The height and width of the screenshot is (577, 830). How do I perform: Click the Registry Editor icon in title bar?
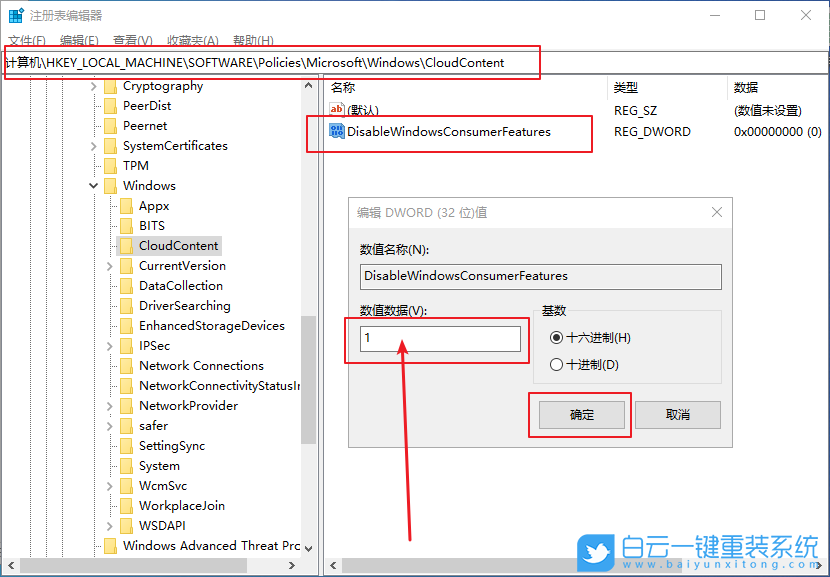(x=13, y=14)
